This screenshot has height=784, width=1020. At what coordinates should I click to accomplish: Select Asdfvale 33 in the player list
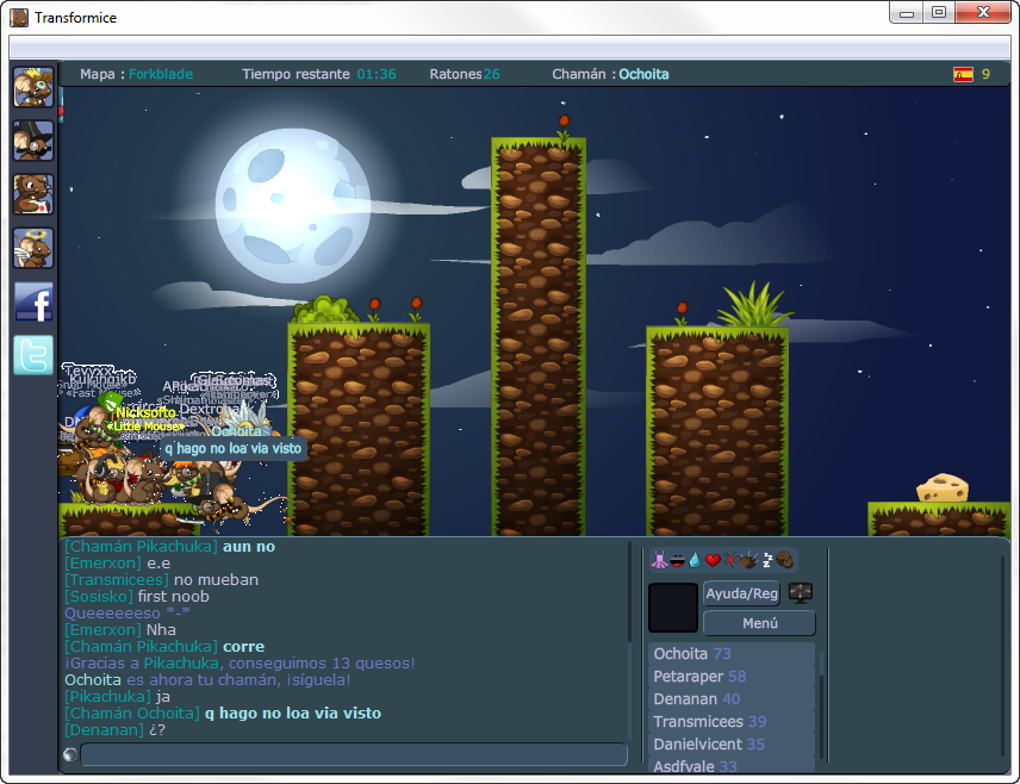[732, 766]
